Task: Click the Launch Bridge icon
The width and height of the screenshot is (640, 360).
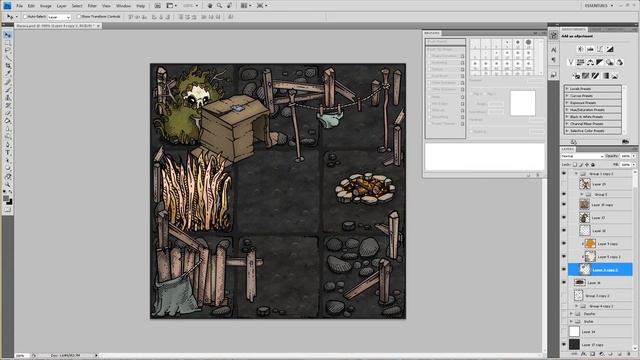Action: click(158, 6)
